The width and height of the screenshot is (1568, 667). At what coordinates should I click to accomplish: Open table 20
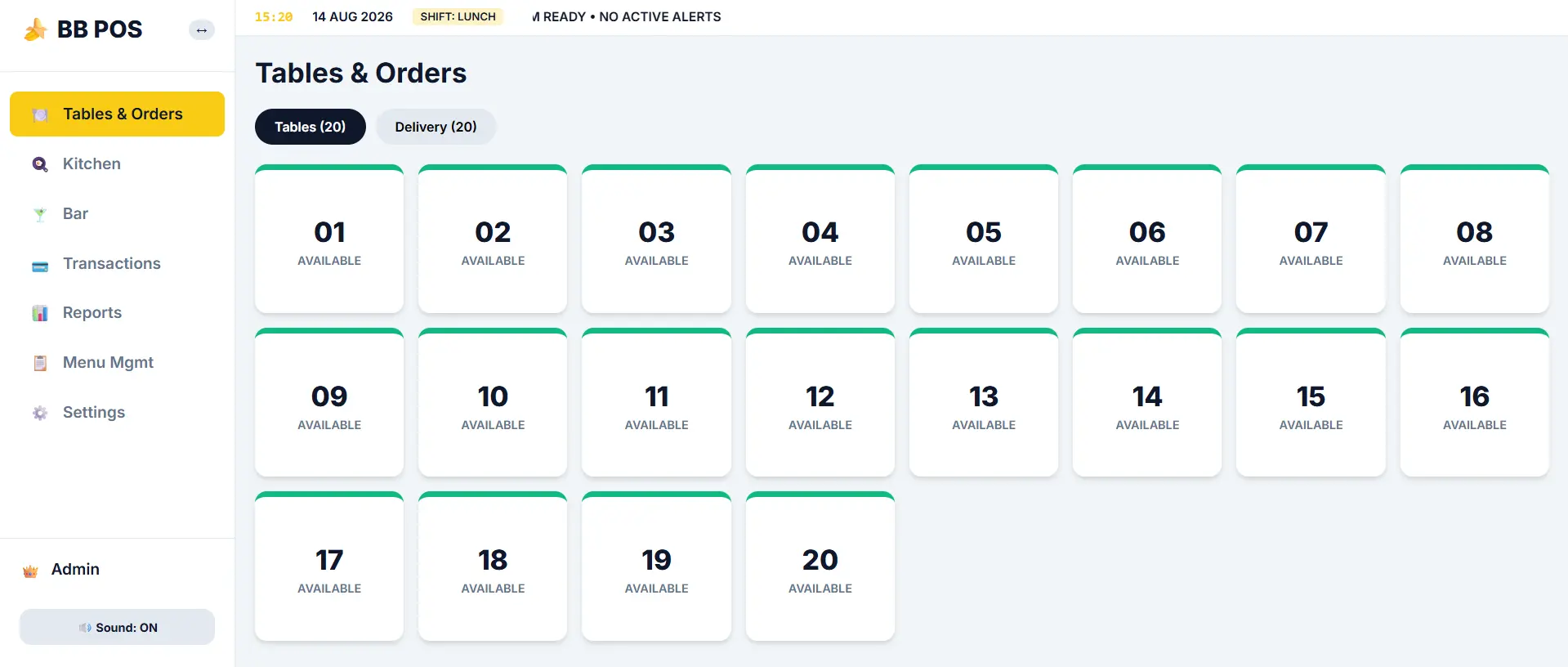(820, 566)
